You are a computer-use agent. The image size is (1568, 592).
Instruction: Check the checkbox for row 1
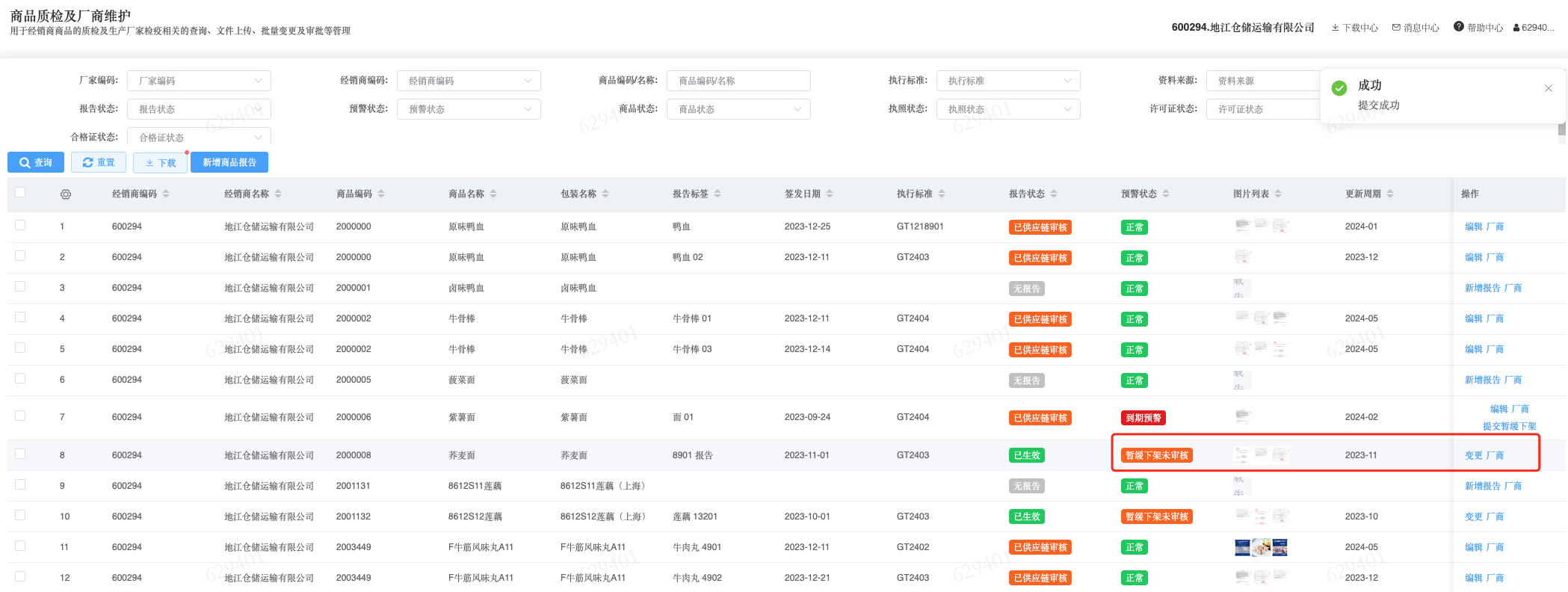pyautogui.click(x=20, y=225)
